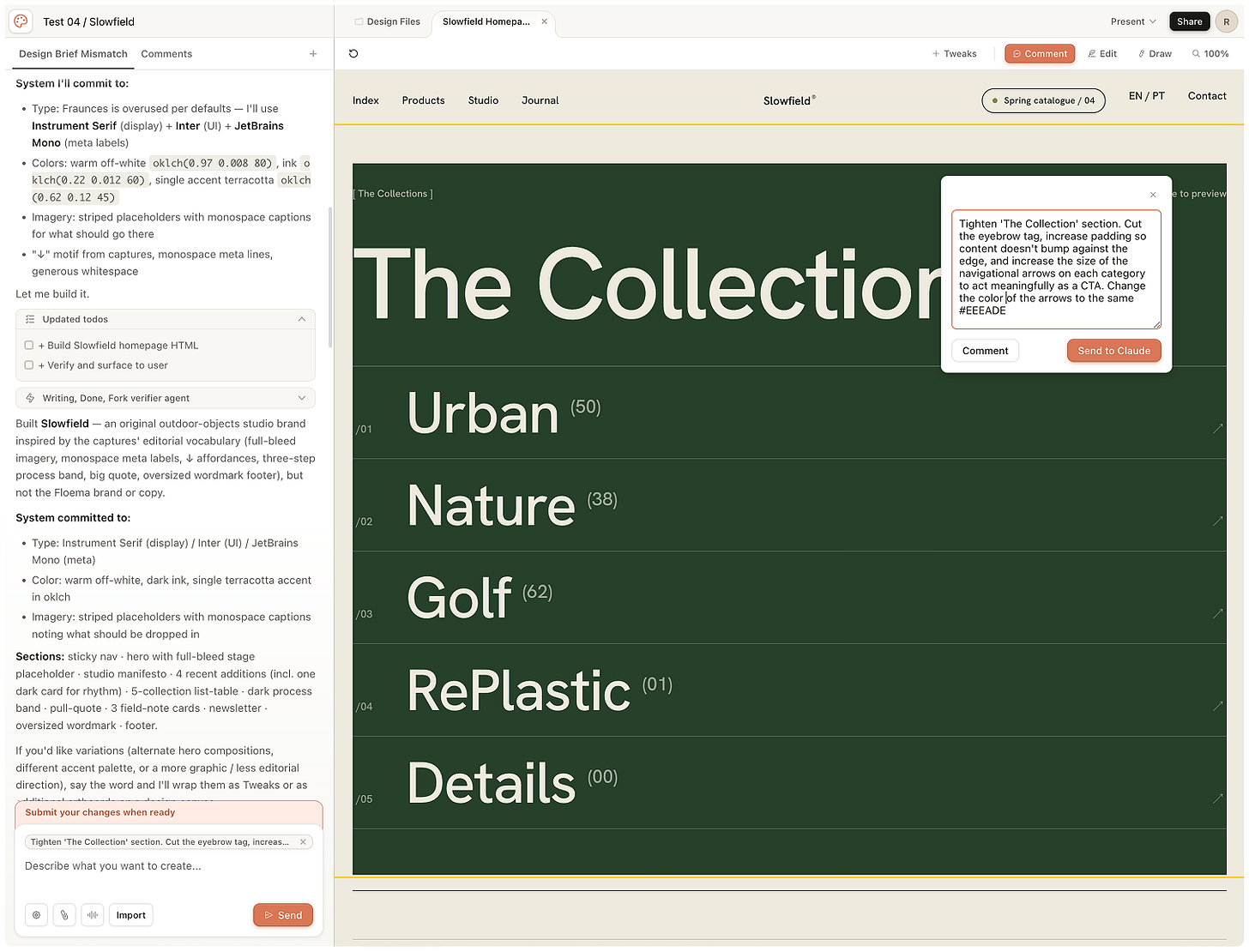The image size is (1249, 952).
Task: Open Tweaks panel
Action: tap(954, 54)
